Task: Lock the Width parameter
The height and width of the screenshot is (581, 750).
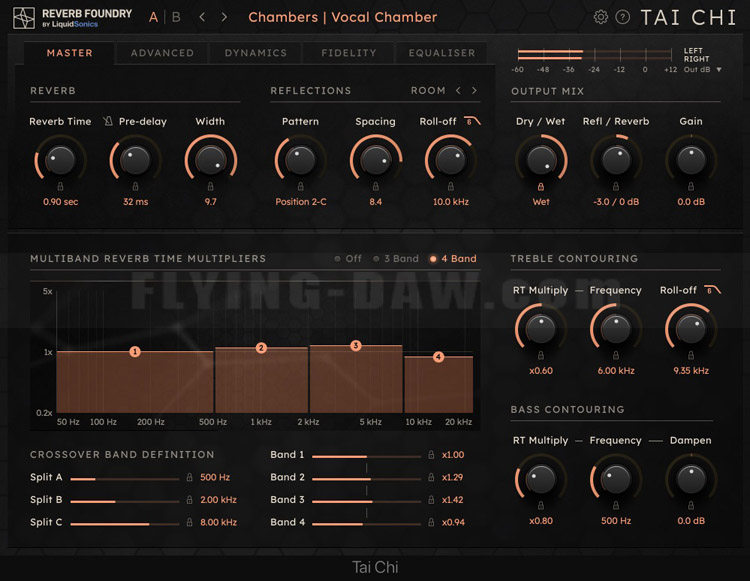Action: pos(210,186)
